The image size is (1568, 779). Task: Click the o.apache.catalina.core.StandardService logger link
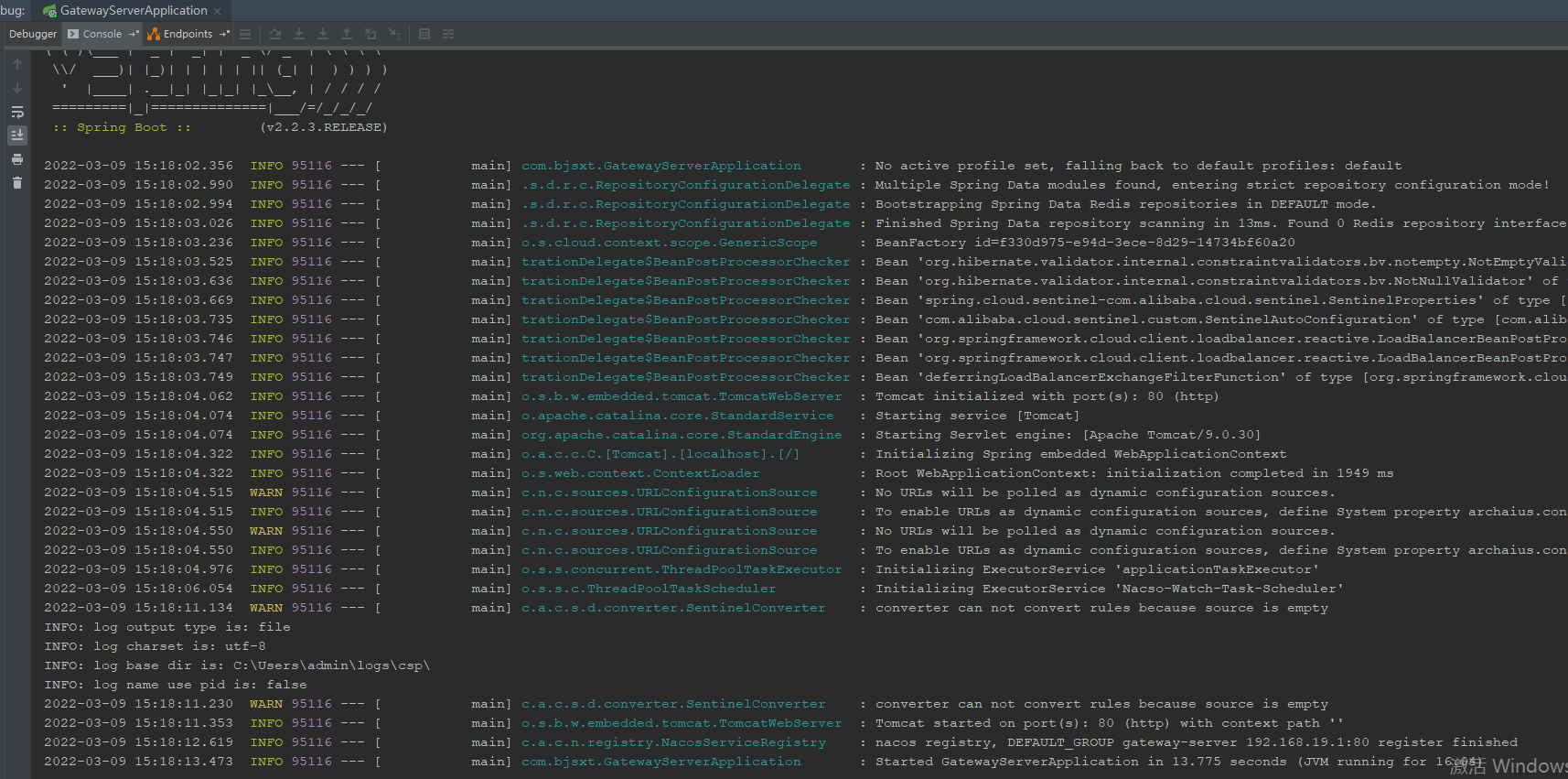pyautogui.click(x=678, y=416)
